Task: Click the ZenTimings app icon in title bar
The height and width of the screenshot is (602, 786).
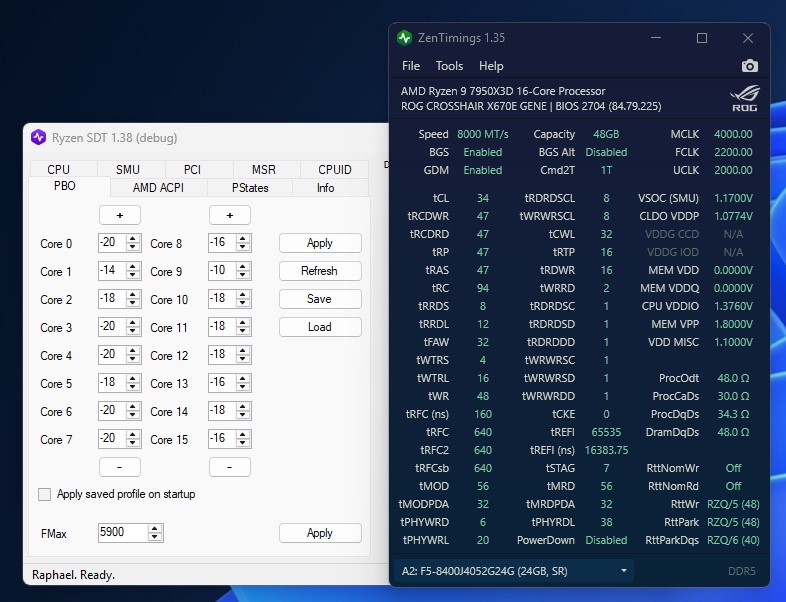Action: click(404, 38)
